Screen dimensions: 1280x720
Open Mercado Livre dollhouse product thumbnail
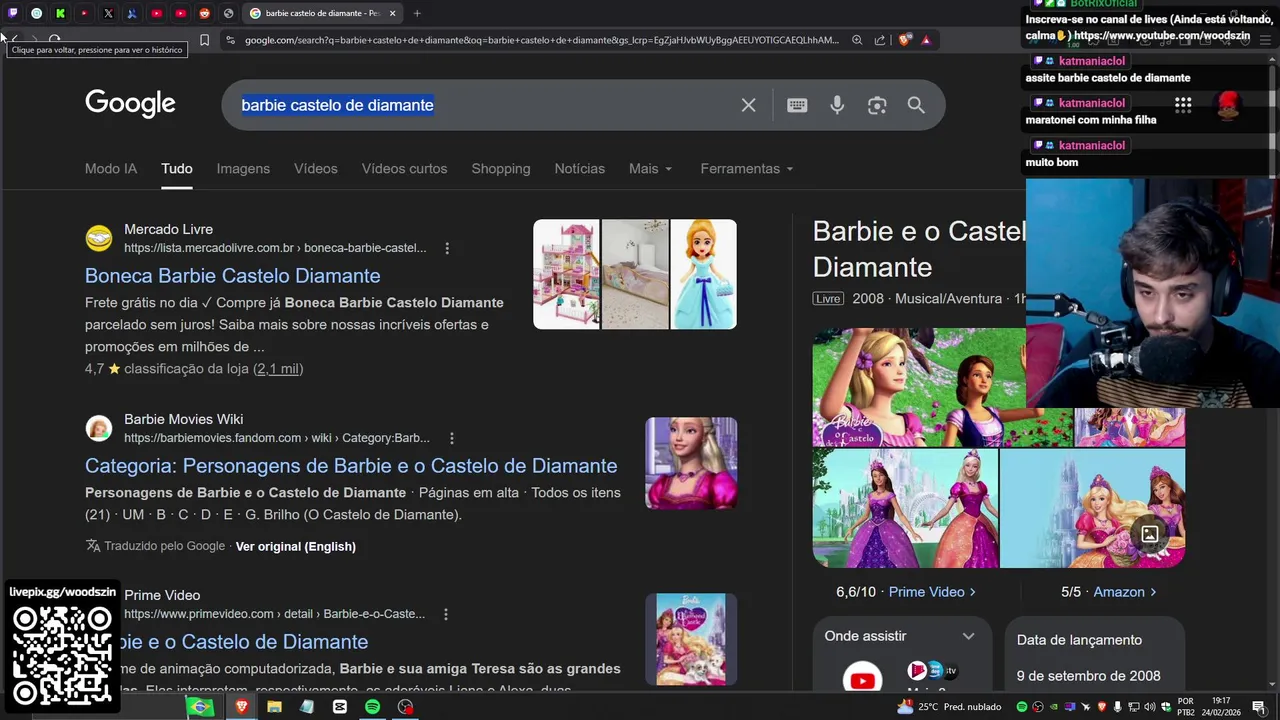pyautogui.click(x=566, y=274)
